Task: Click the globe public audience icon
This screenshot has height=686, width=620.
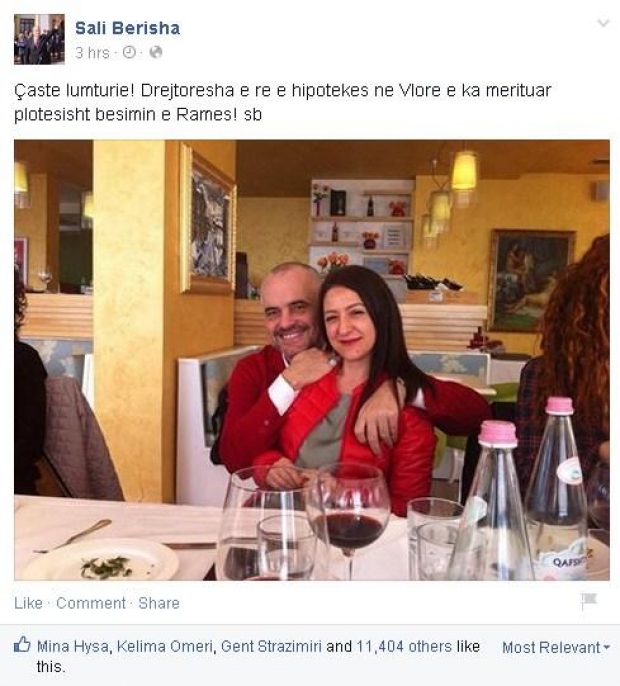Action: pyautogui.click(x=156, y=52)
